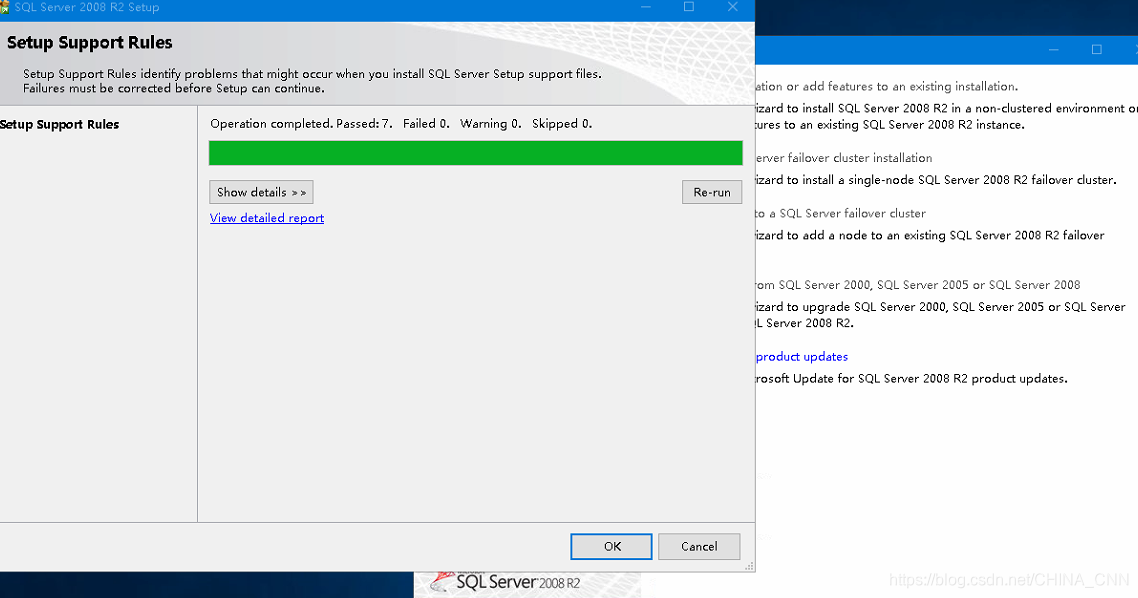Click the 'Failed 0.' status text
The image size is (1138, 598).
pyautogui.click(x=426, y=123)
